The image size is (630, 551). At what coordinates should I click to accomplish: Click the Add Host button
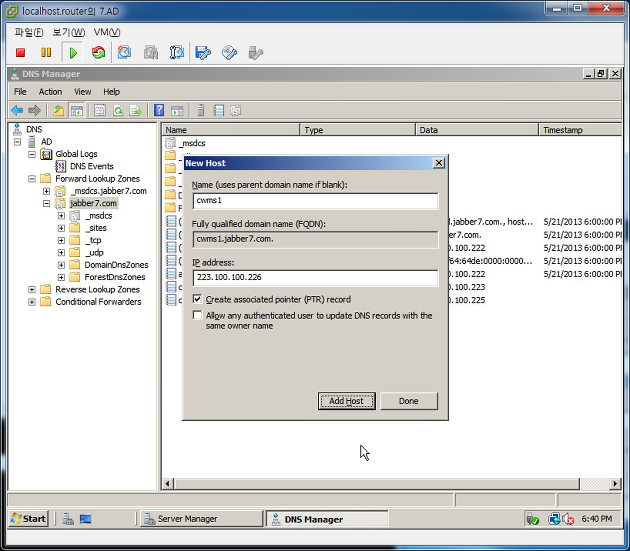[346, 401]
